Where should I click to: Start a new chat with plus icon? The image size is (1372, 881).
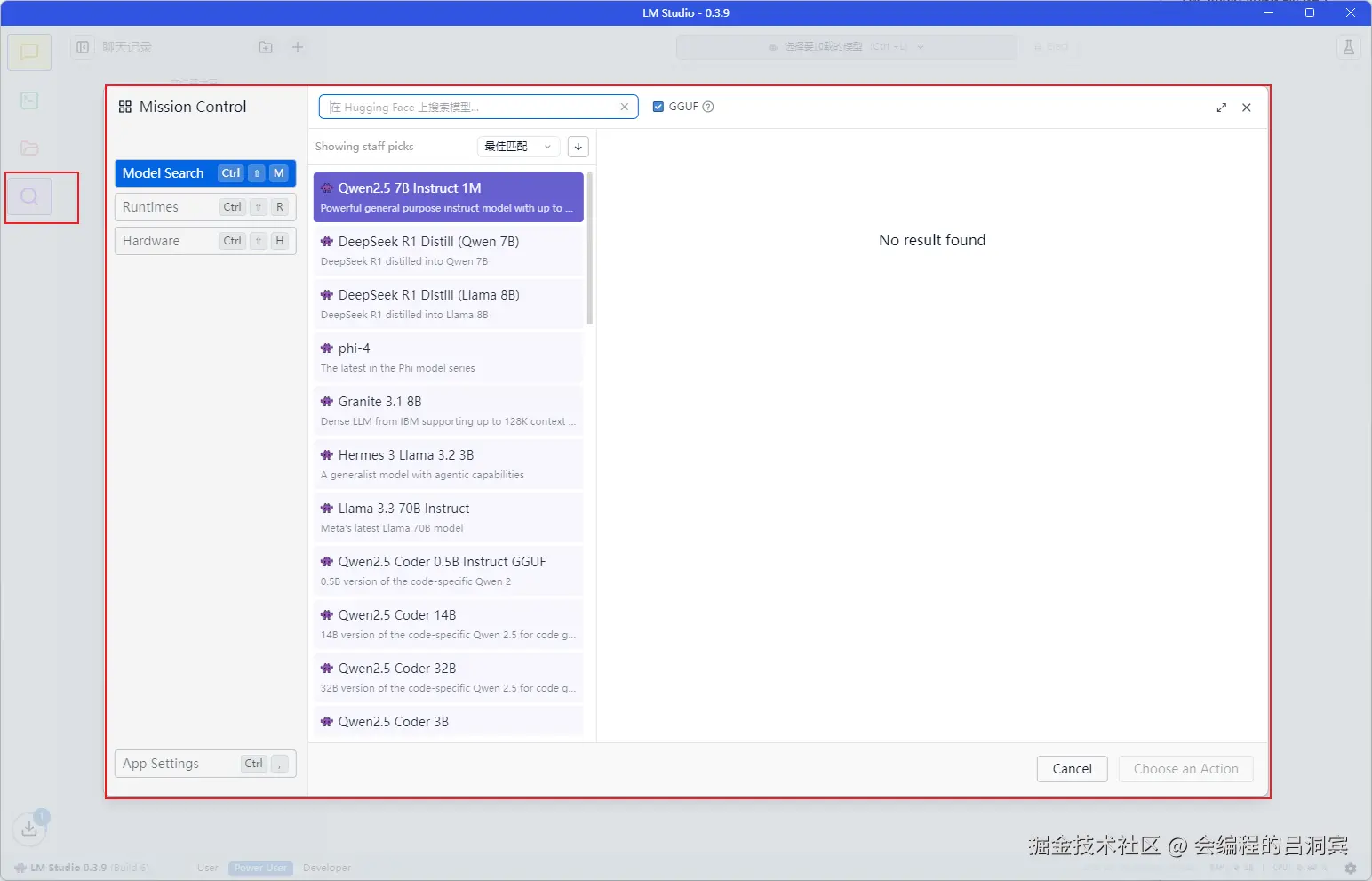click(x=298, y=47)
